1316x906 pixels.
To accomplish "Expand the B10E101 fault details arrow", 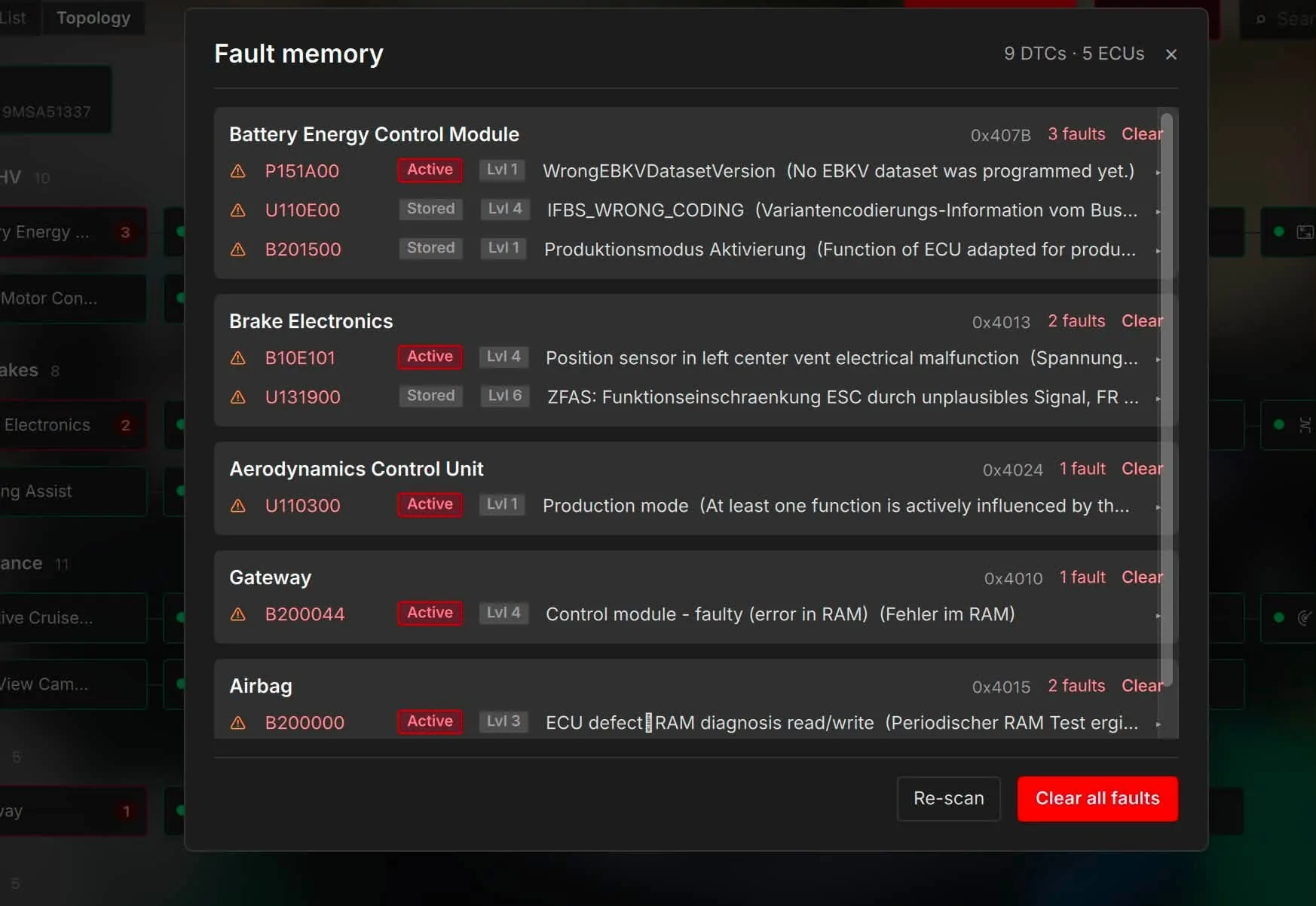I will (x=1158, y=360).
